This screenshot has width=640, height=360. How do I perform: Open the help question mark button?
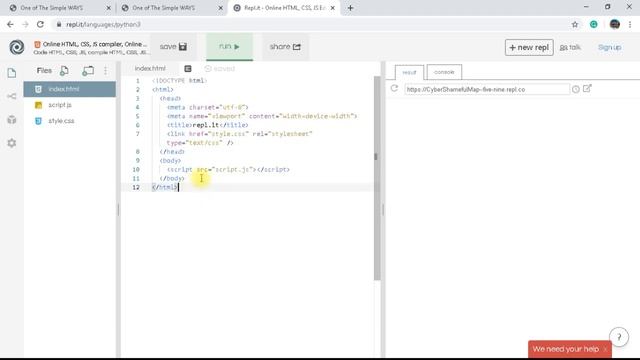coord(619,337)
